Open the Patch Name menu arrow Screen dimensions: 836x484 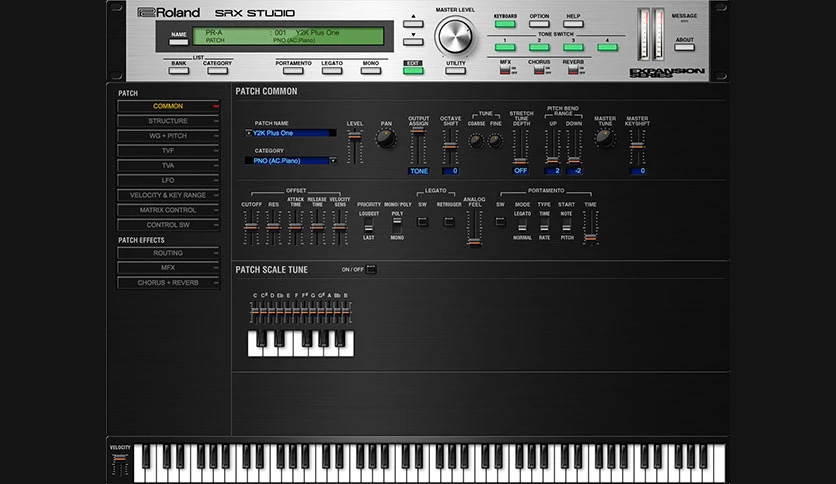248,133
